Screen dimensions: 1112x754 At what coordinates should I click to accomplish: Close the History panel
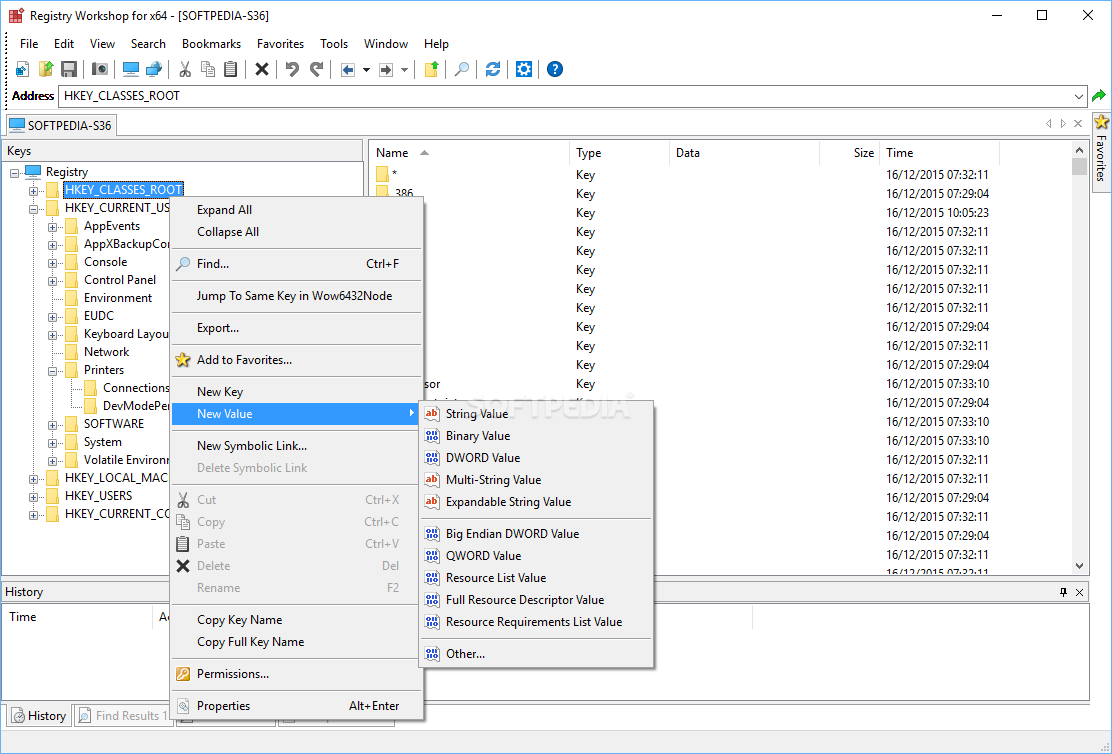[x=1079, y=592]
